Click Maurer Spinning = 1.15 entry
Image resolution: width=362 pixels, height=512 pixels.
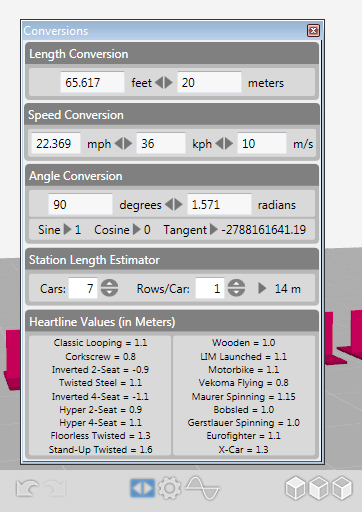(x=244, y=396)
